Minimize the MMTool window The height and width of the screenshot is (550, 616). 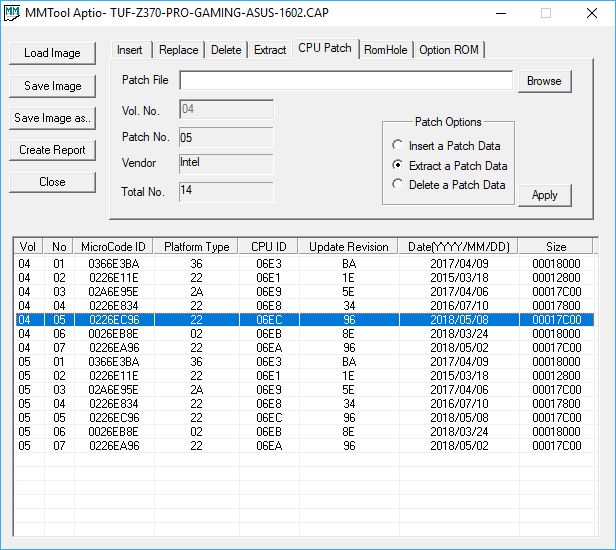pos(501,13)
